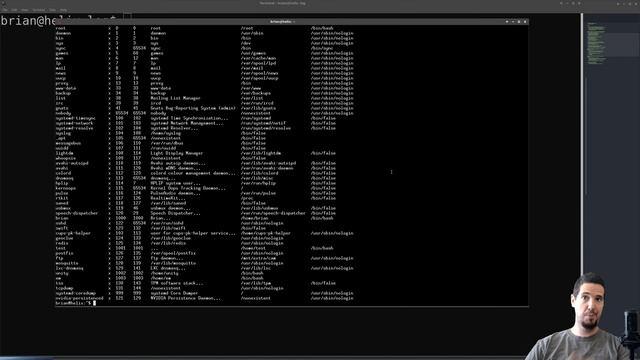Click 'systemd Network Management...' text

[x=187, y=123]
